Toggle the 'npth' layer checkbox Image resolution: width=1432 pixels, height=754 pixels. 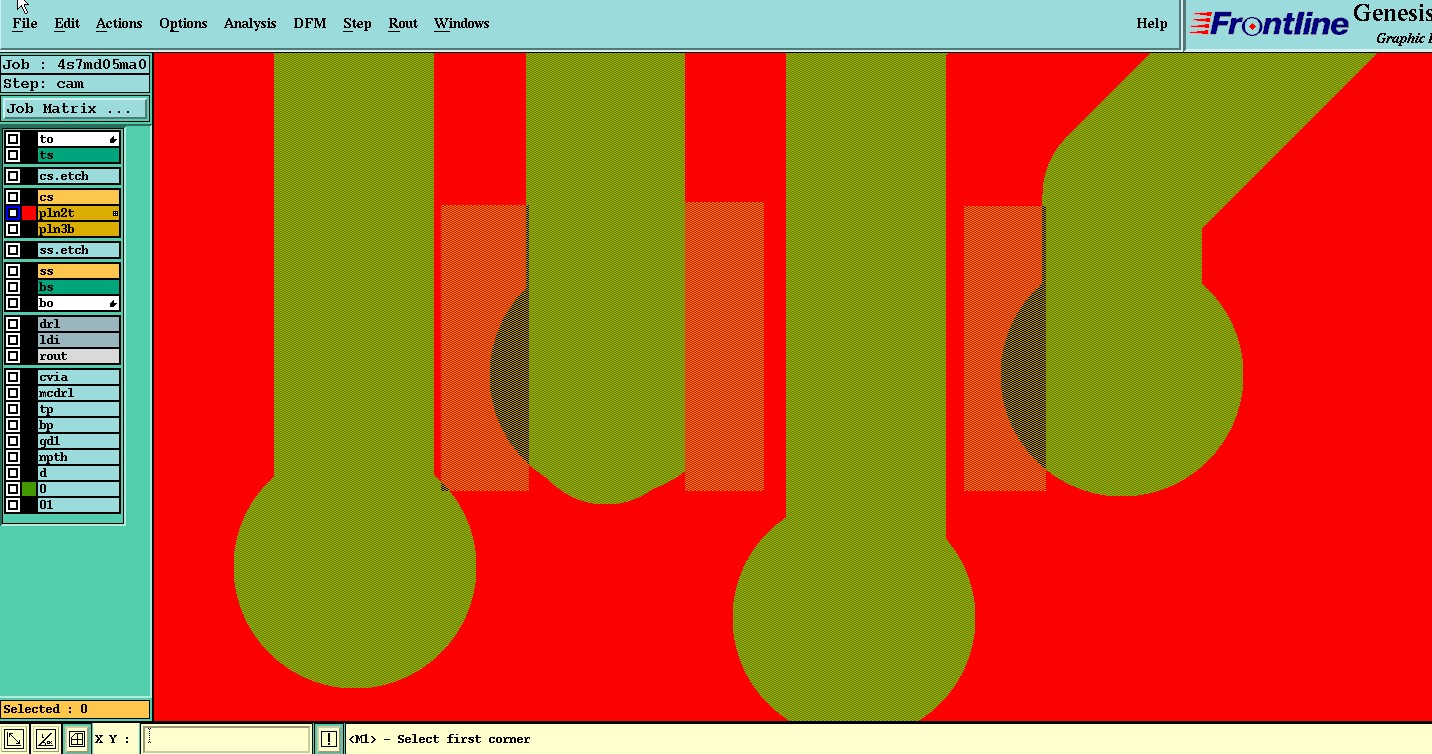click(x=13, y=457)
